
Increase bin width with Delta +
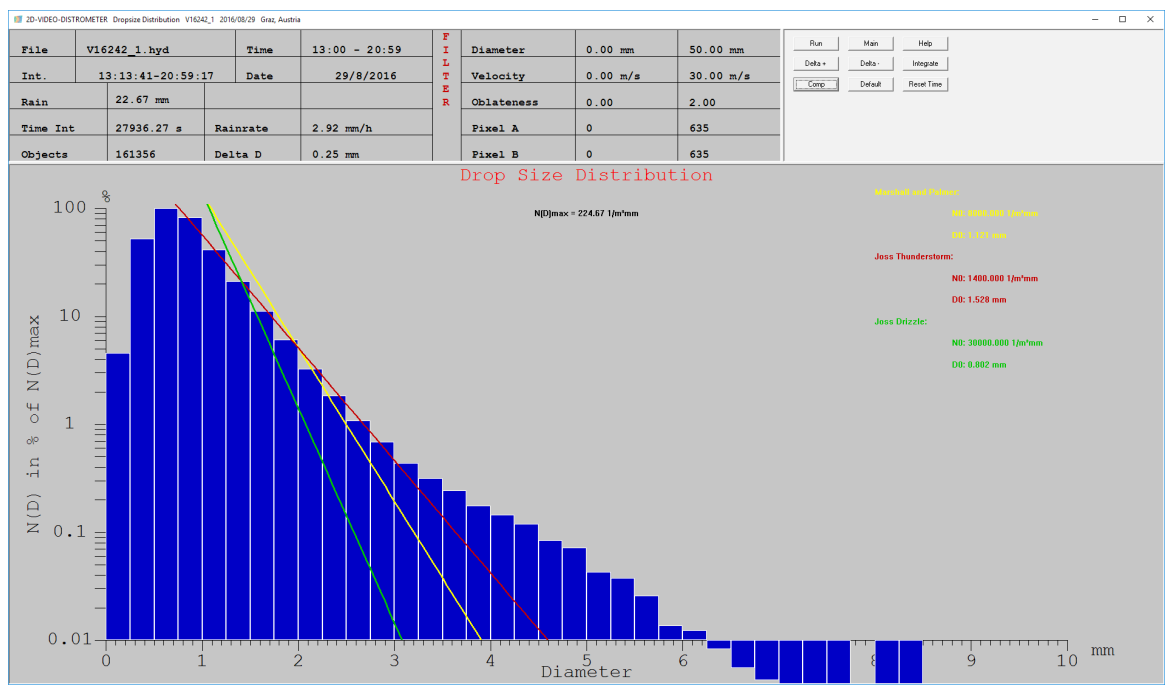815,64
